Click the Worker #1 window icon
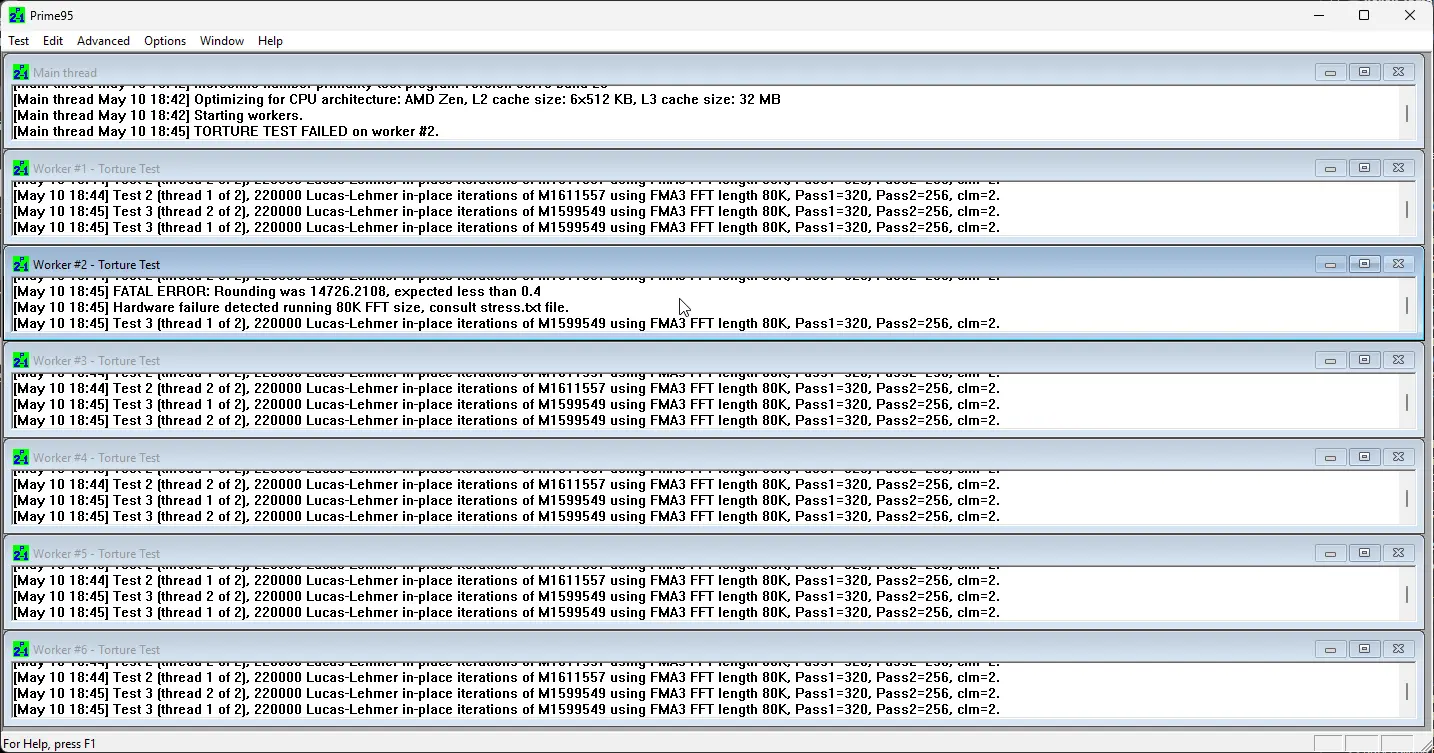 coord(21,168)
